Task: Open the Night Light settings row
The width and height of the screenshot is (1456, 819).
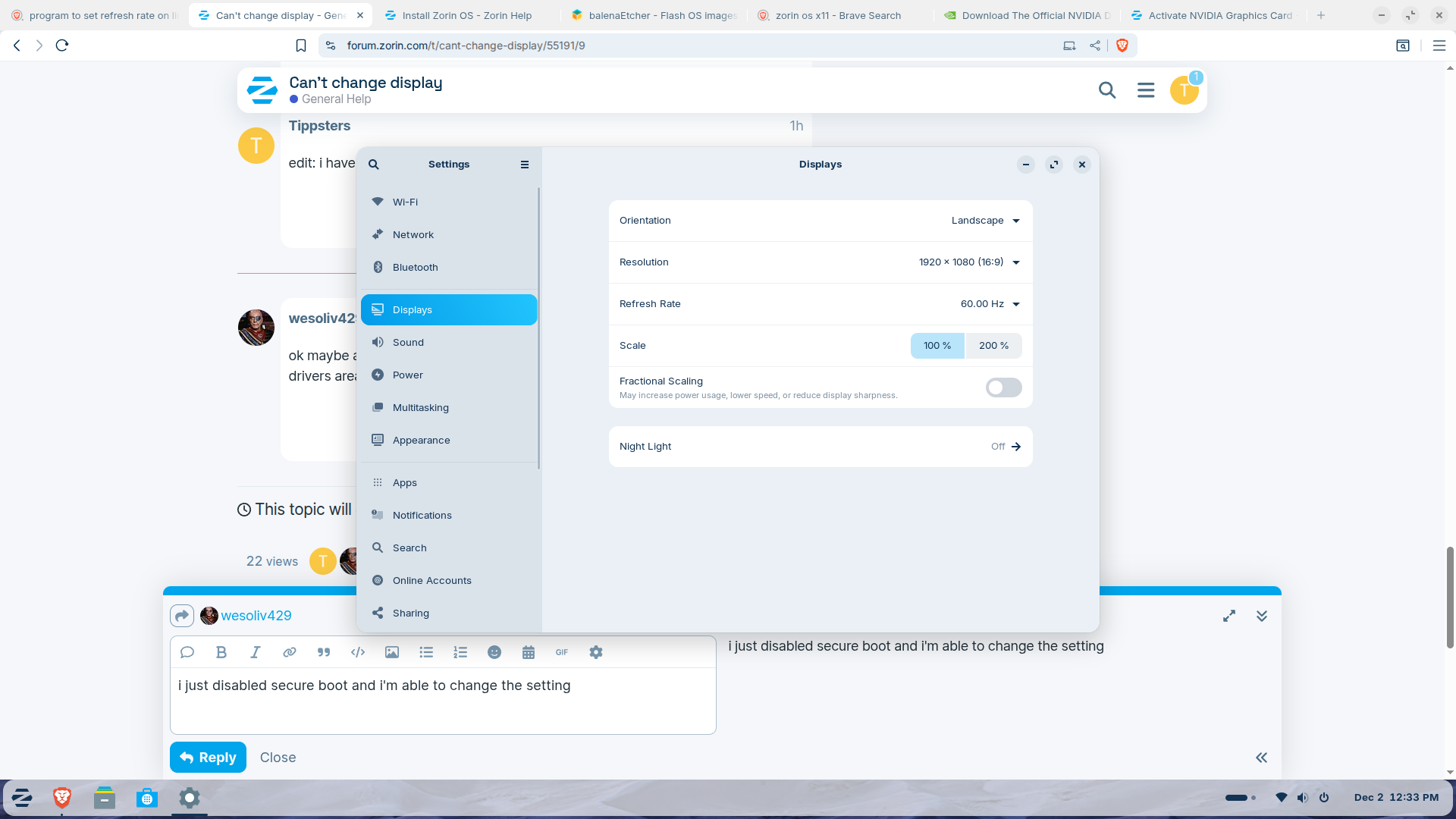Action: coord(821,447)
